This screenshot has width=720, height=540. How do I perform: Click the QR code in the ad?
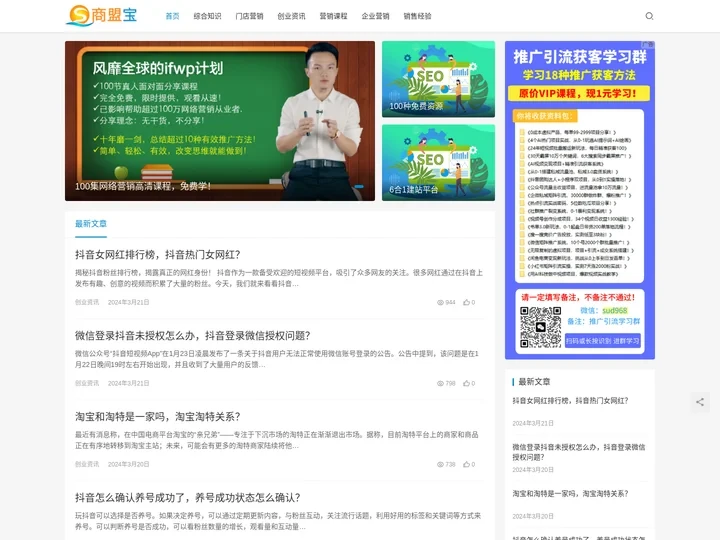(540, 327)
